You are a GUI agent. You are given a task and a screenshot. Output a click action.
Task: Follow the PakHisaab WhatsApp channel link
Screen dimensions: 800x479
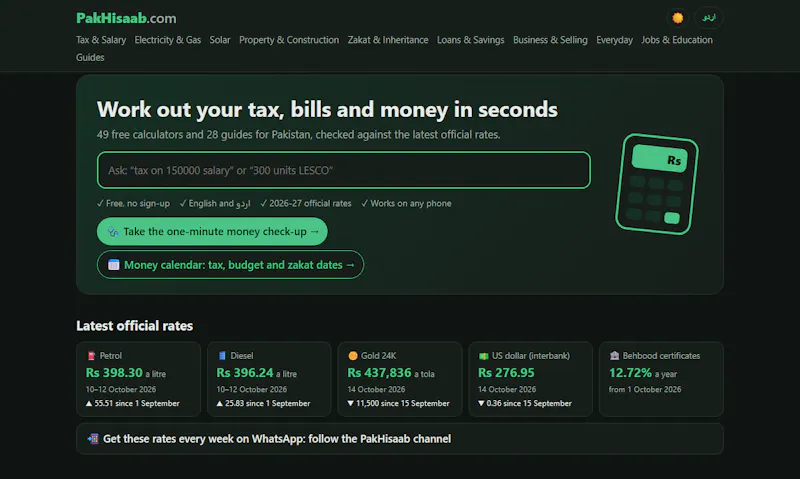coord(399,439)
